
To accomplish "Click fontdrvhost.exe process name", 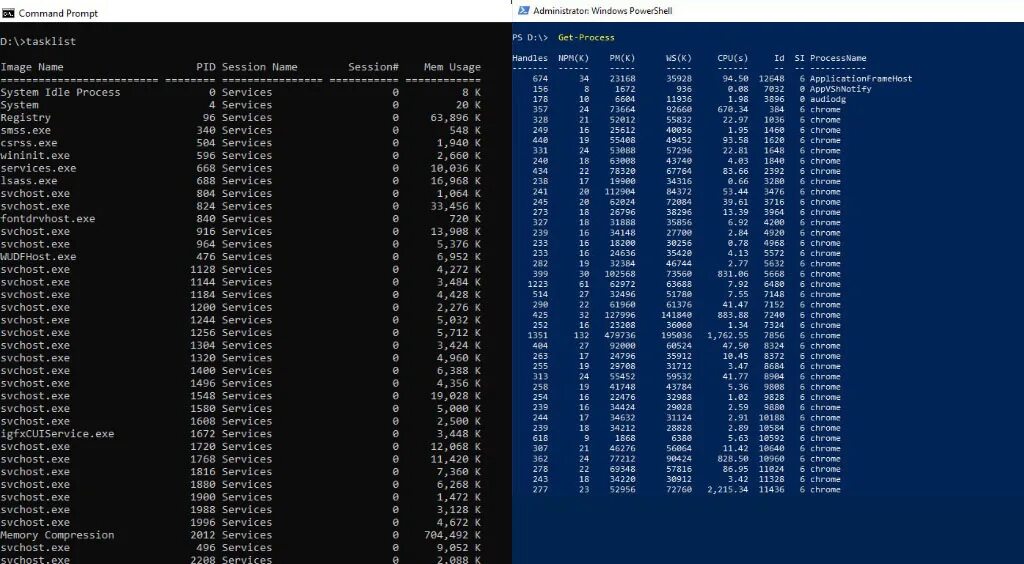I will pos(48,219).
